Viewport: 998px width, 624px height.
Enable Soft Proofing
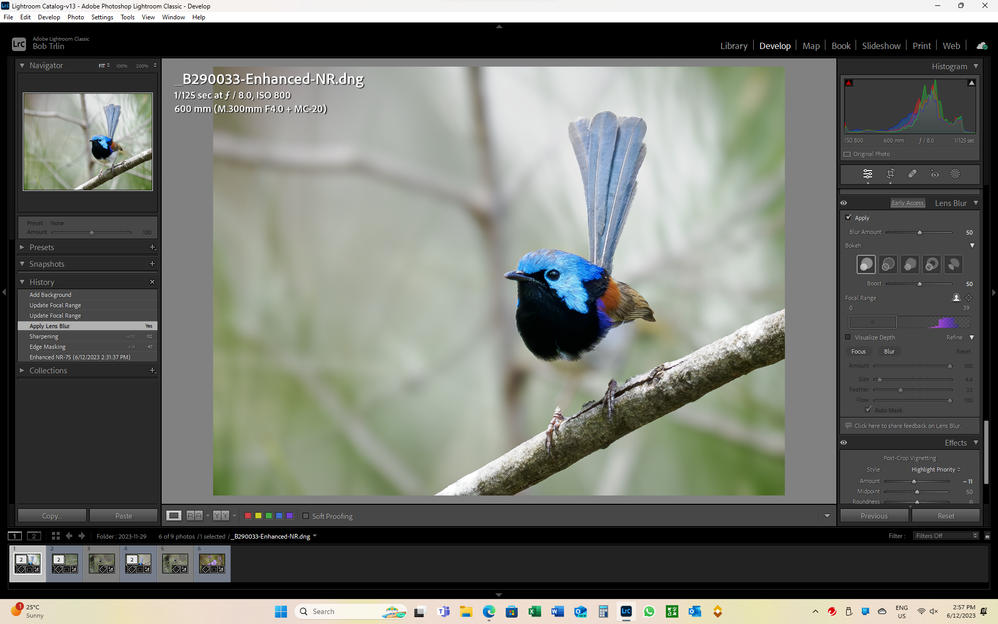tap(305, 516)
